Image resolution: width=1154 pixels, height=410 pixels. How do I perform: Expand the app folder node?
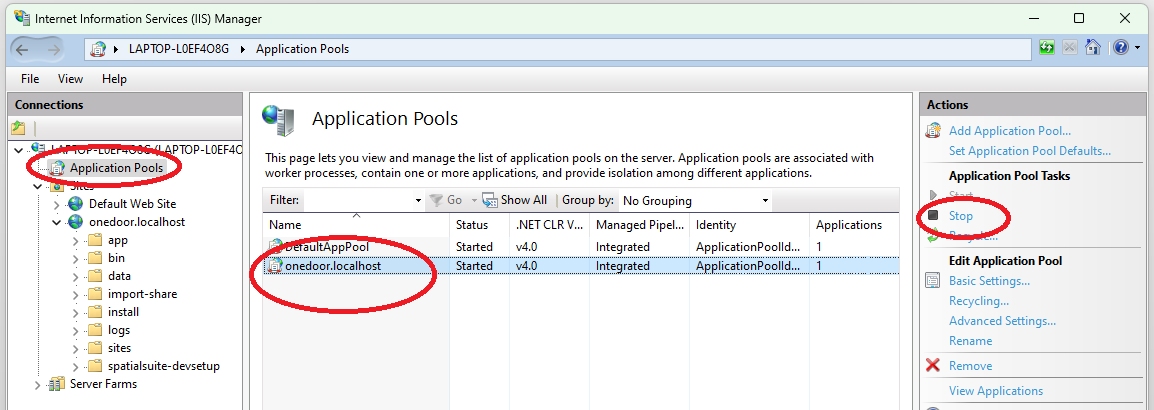[x=76, y=240]
